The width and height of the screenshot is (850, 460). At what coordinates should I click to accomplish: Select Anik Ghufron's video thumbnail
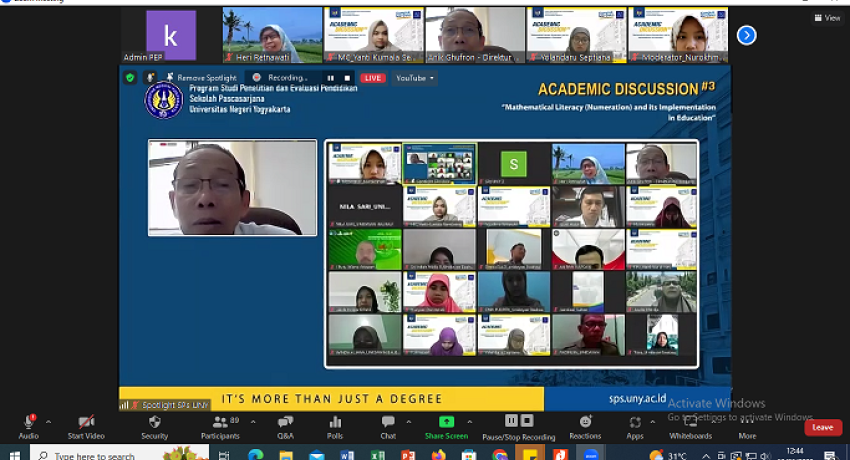(x=475, y=35)
